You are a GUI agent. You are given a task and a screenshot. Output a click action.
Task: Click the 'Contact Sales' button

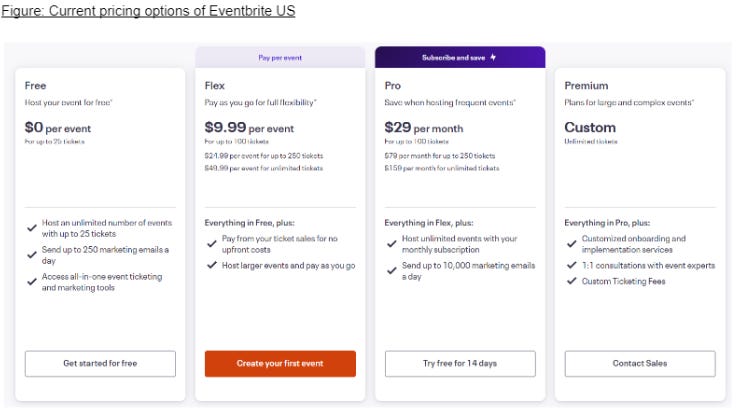640,363
